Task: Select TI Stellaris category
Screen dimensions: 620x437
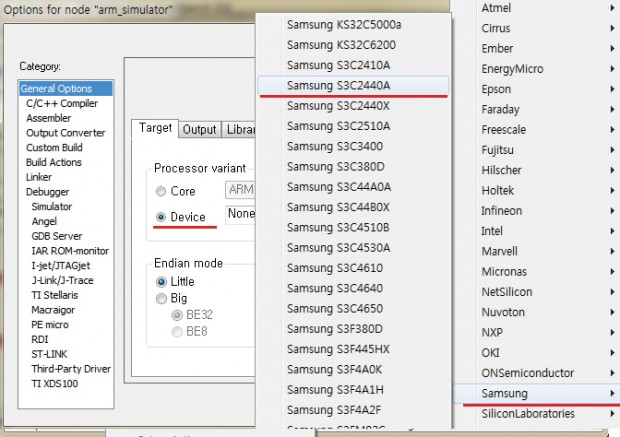Action: point(55,295)
